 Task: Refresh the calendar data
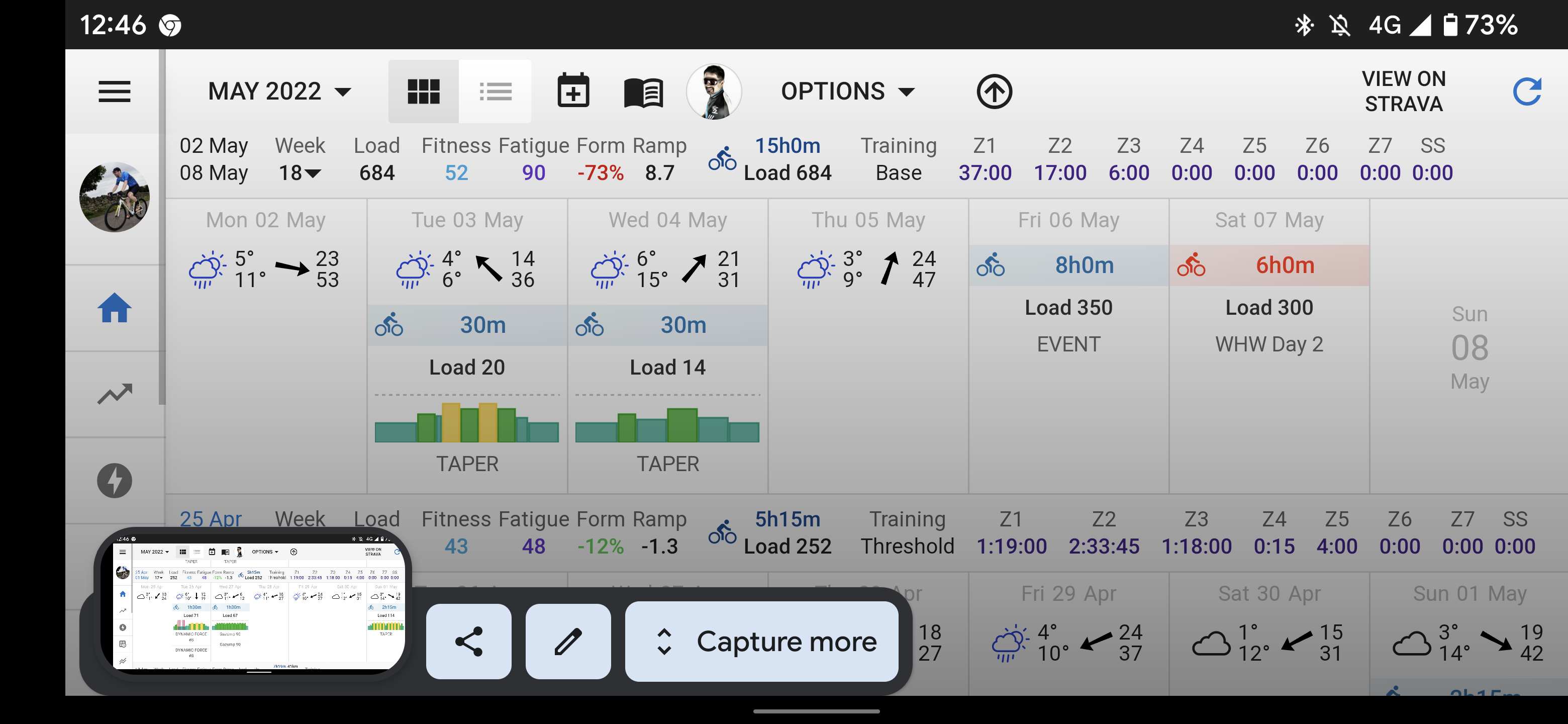click(1527, 92)
